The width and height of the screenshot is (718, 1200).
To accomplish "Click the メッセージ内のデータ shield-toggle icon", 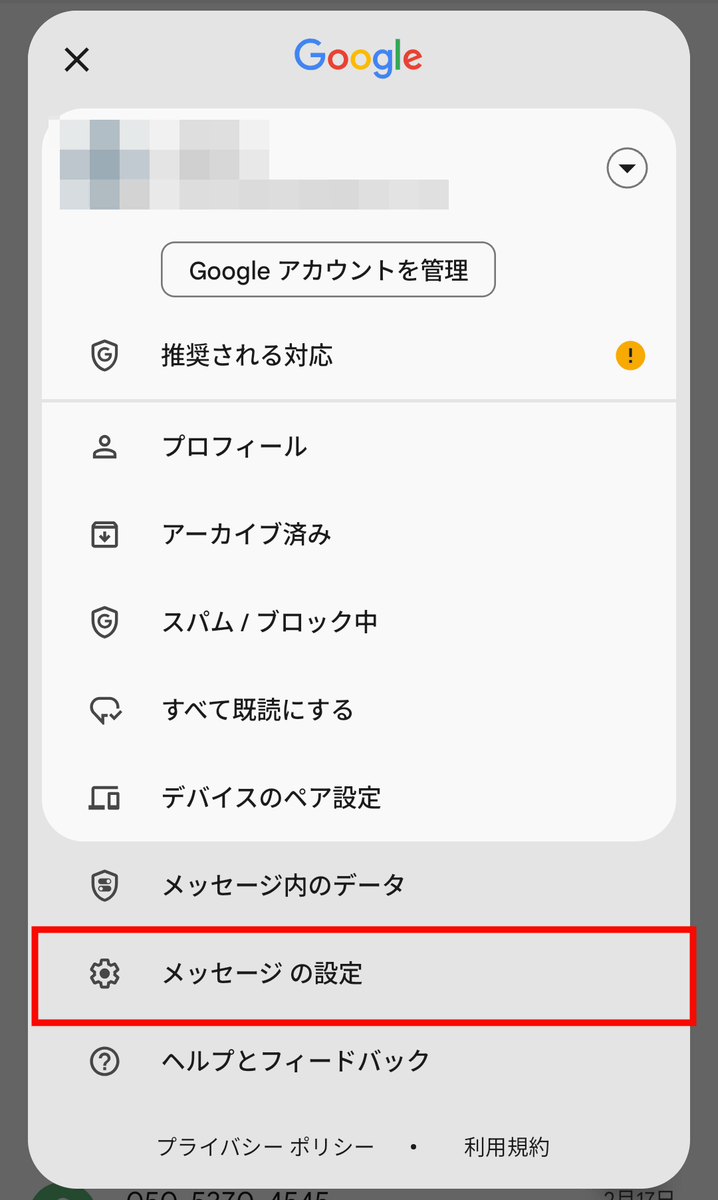I will 104,885.
